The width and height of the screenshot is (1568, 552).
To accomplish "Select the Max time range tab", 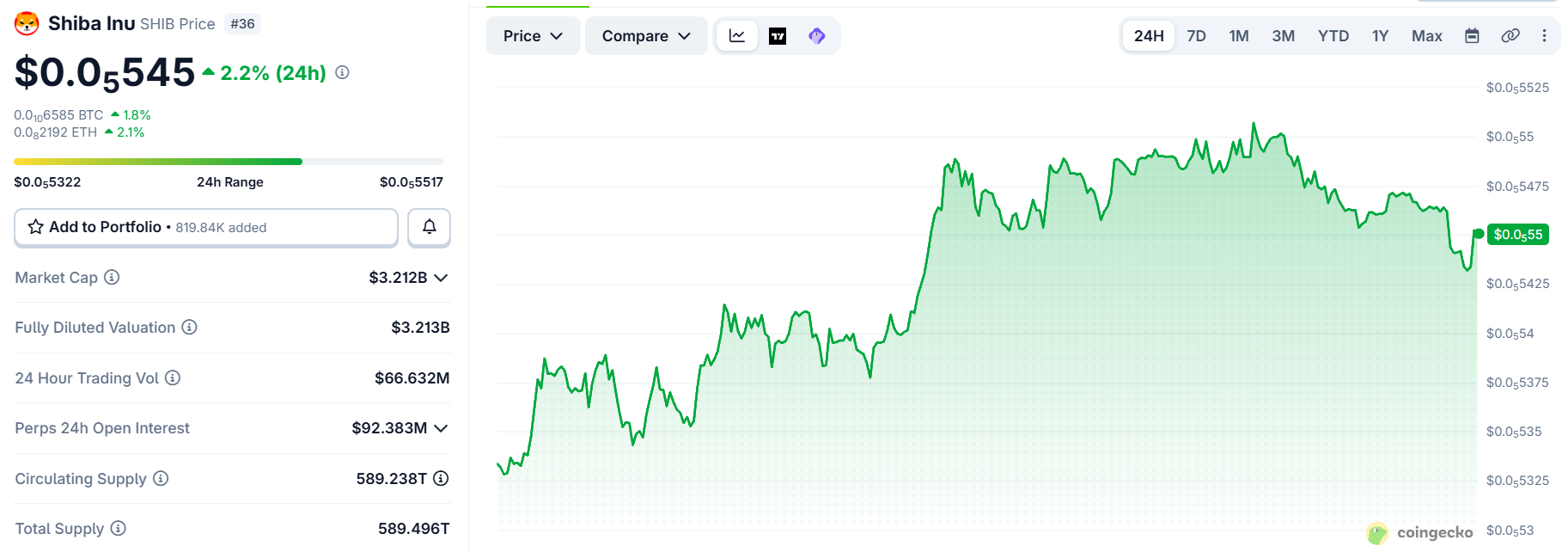I will point(1427,36).
